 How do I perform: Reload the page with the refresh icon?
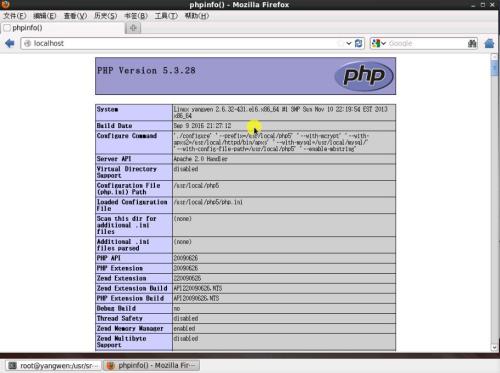359,43
